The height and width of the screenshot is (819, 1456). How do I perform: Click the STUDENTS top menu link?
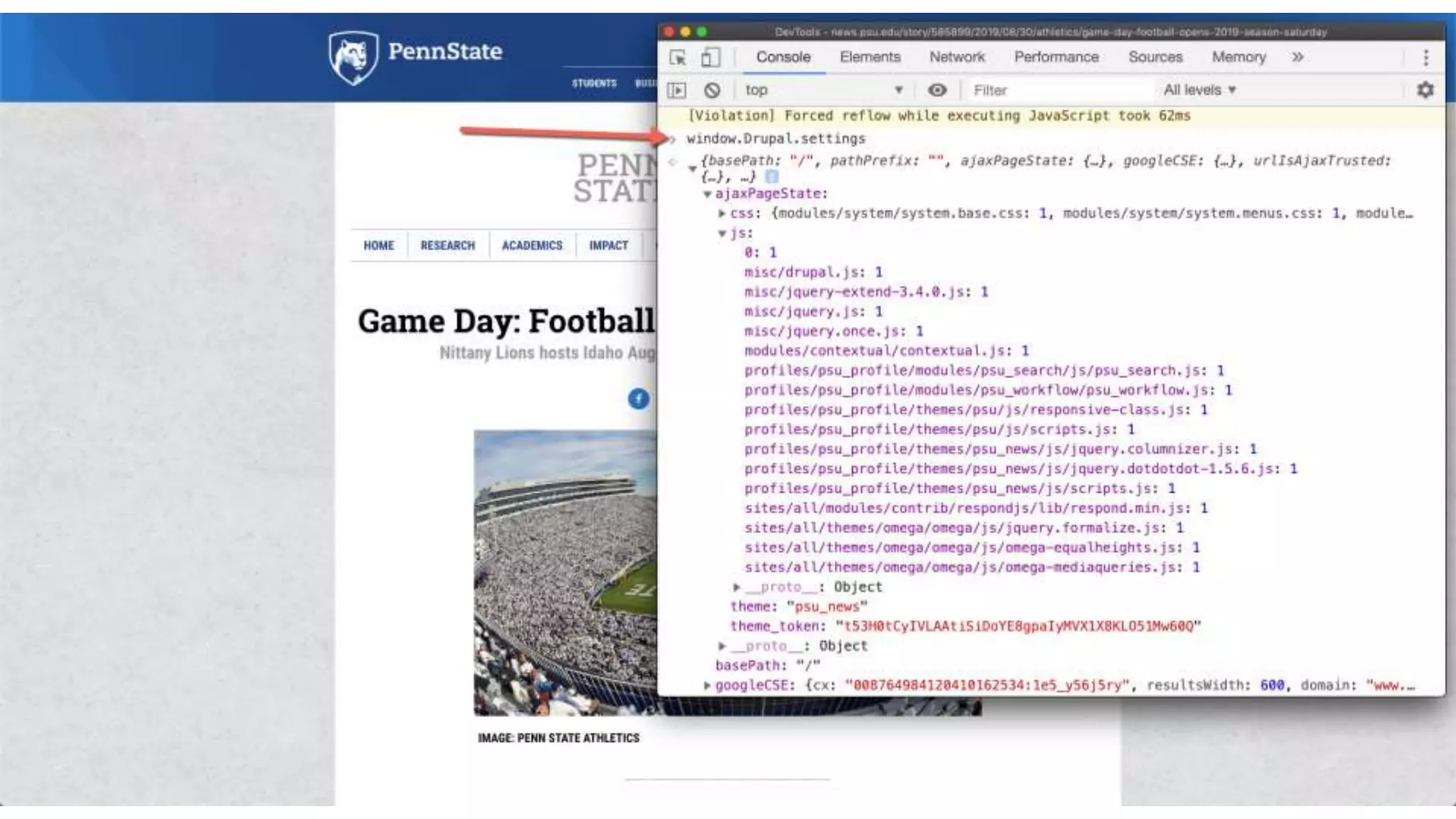[594, 83]
